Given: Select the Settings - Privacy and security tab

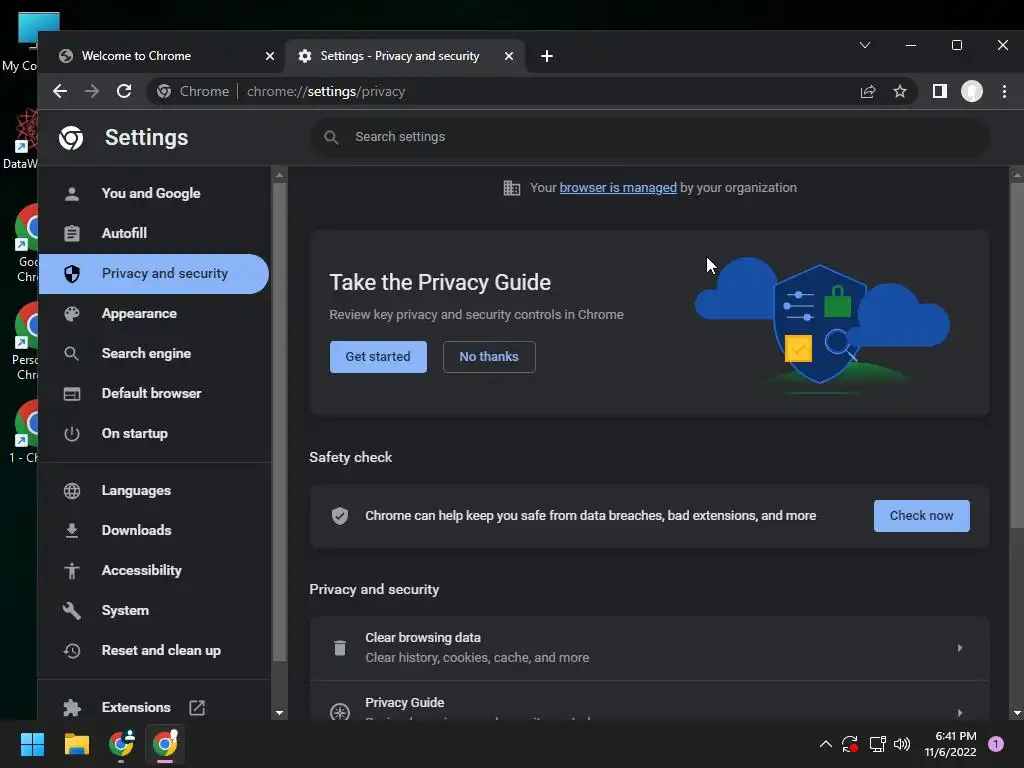Looking at the screenshot, I should (x=406, y=56).
